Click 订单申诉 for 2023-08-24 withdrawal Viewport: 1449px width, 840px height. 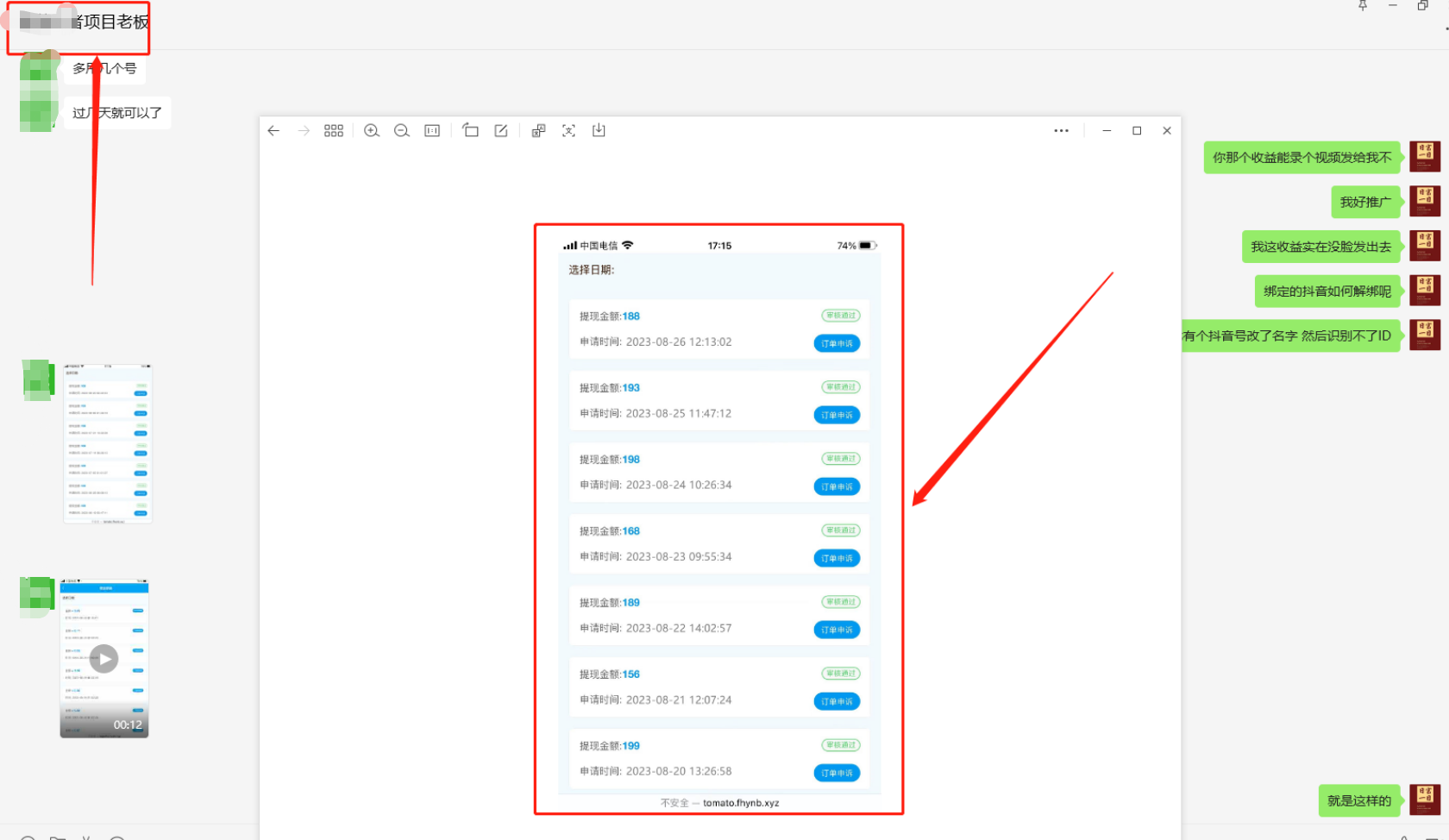(837, 486)
